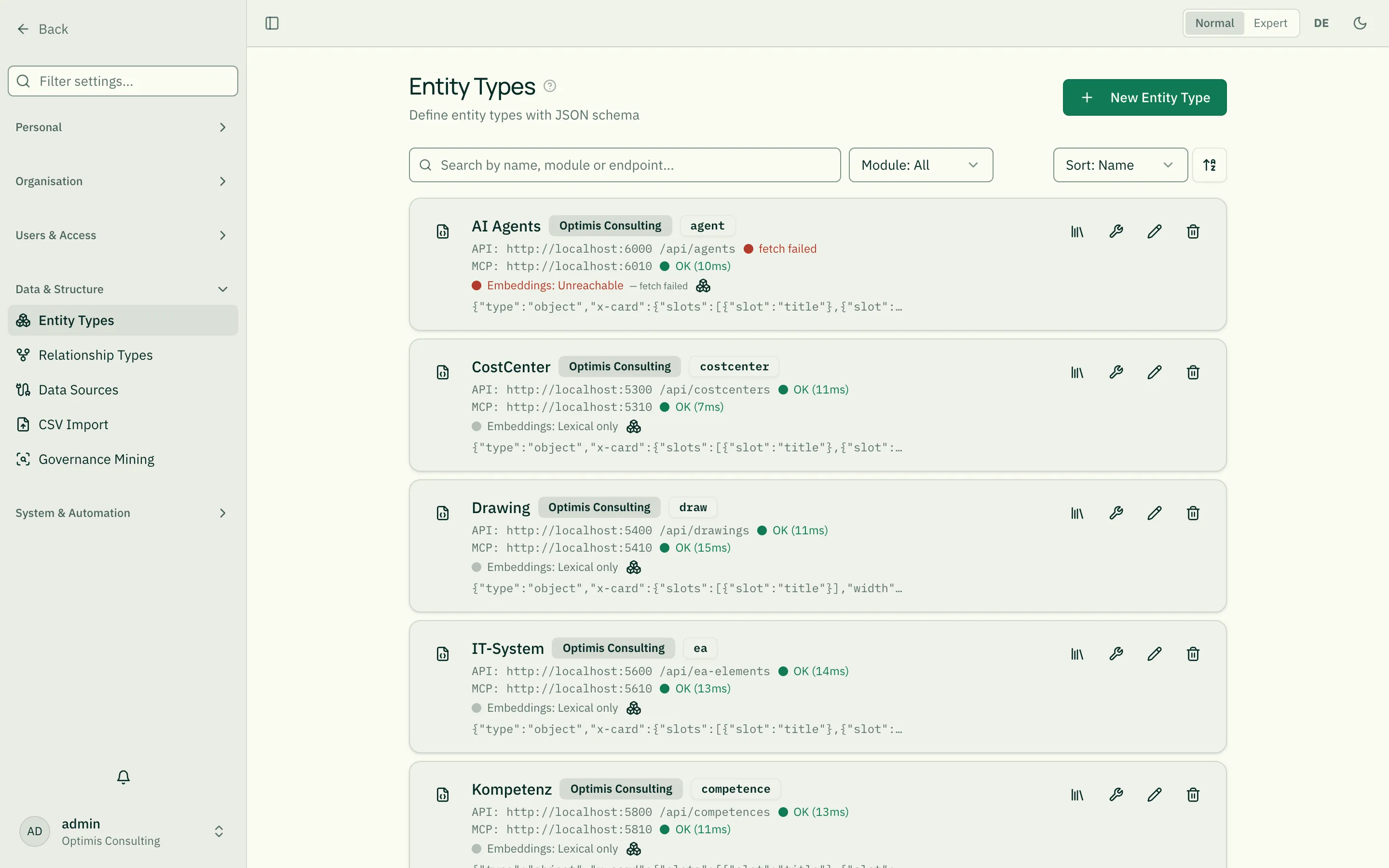The width and height of the screenshot is (1389, 868).
Task: Click the wrench icon on Drawing card
Action: pyautogui.click(x=1116, y=513)
